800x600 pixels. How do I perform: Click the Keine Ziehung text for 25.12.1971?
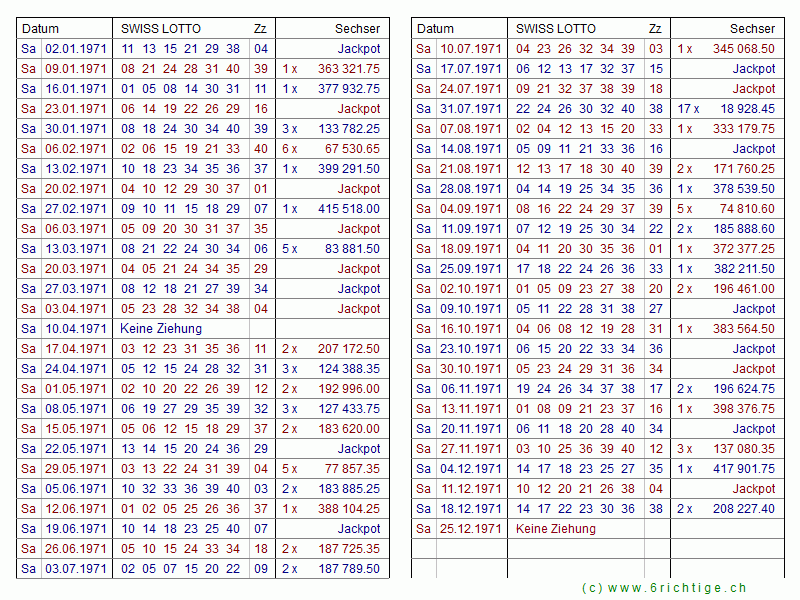tap(556, 529)
